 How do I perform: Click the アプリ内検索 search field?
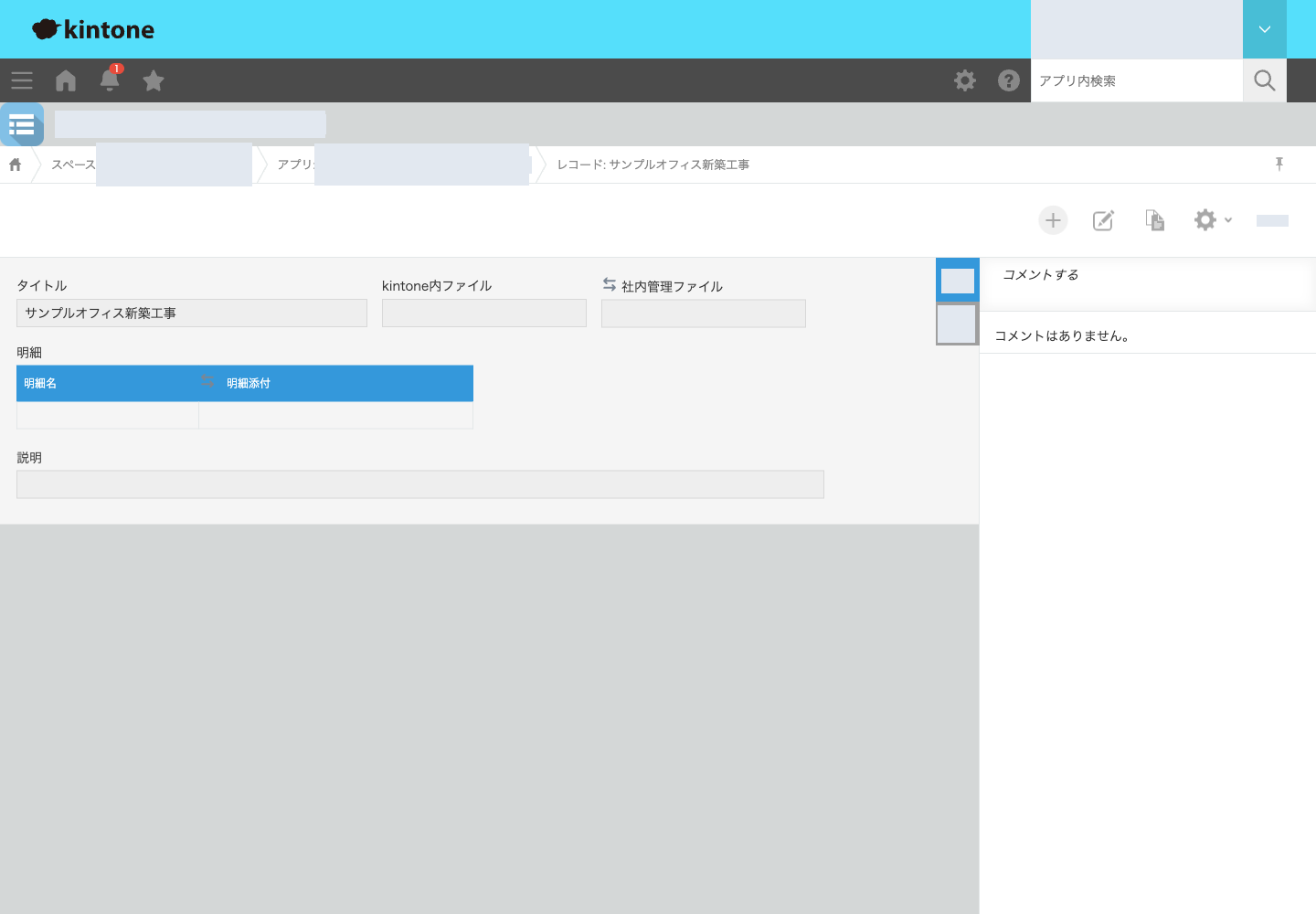[x=1137, y=80]
